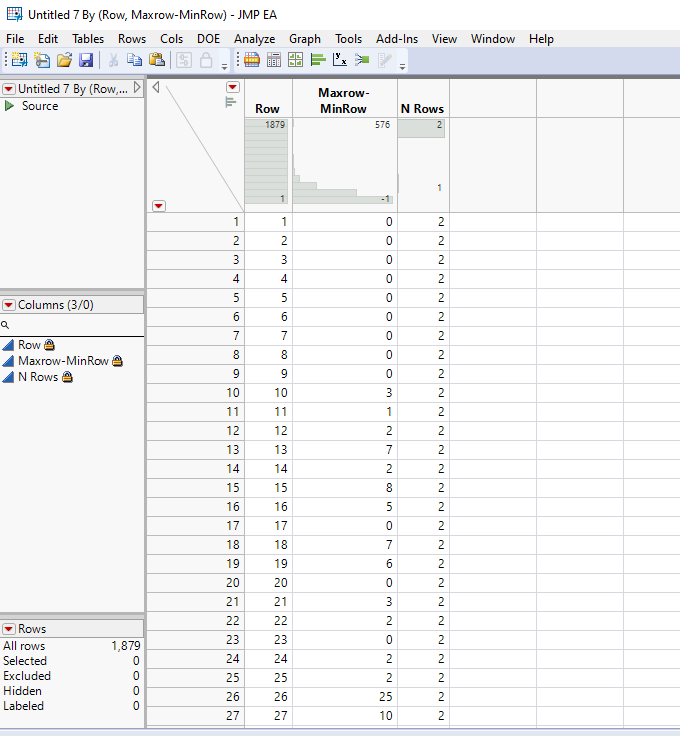This screenshot has width=680, height=736.
Task: Click the New Script toolbar icon
Action: tap(42, 60)
